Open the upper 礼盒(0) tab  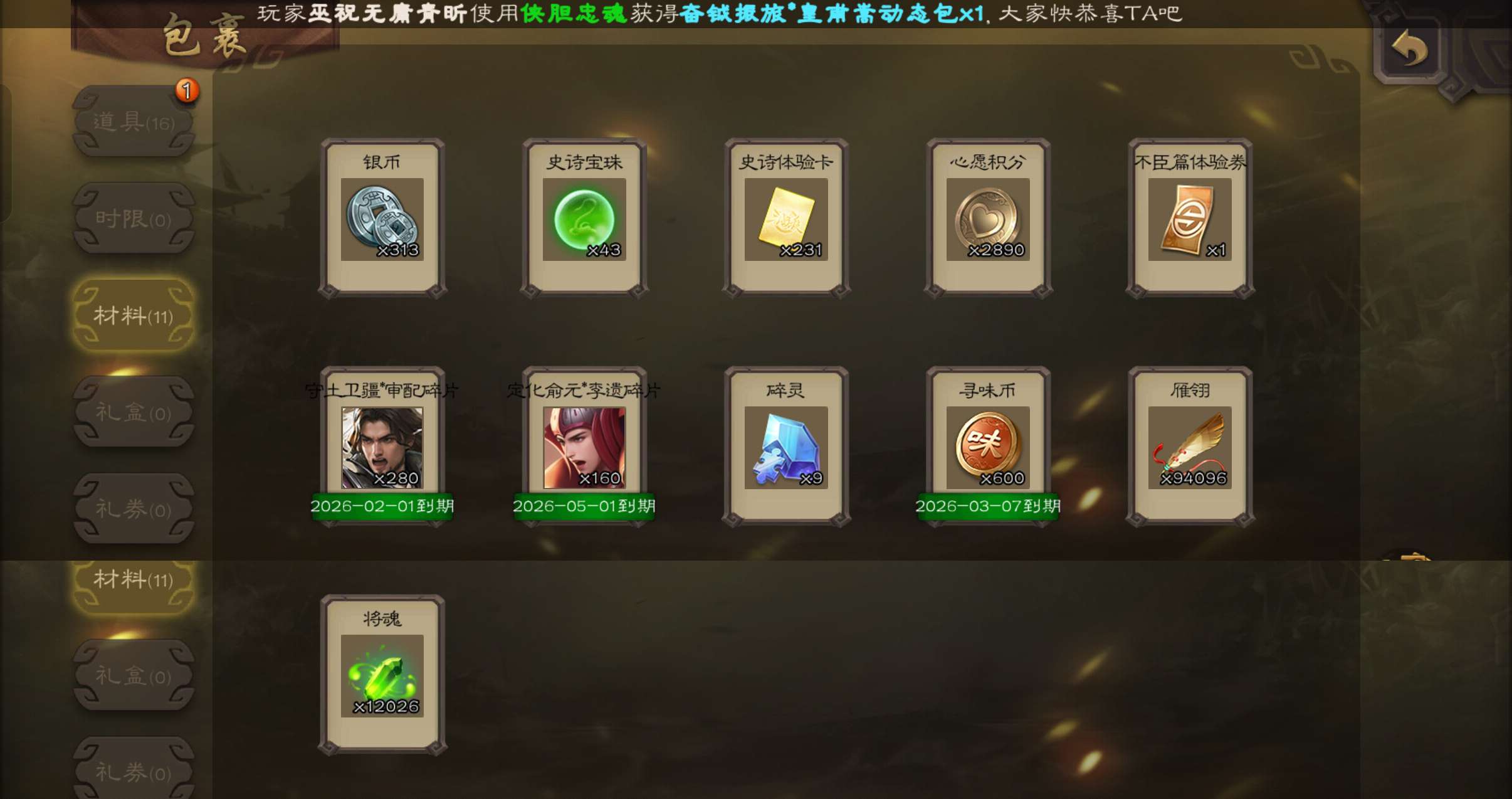pyautogui.click(x=134, y=412)
